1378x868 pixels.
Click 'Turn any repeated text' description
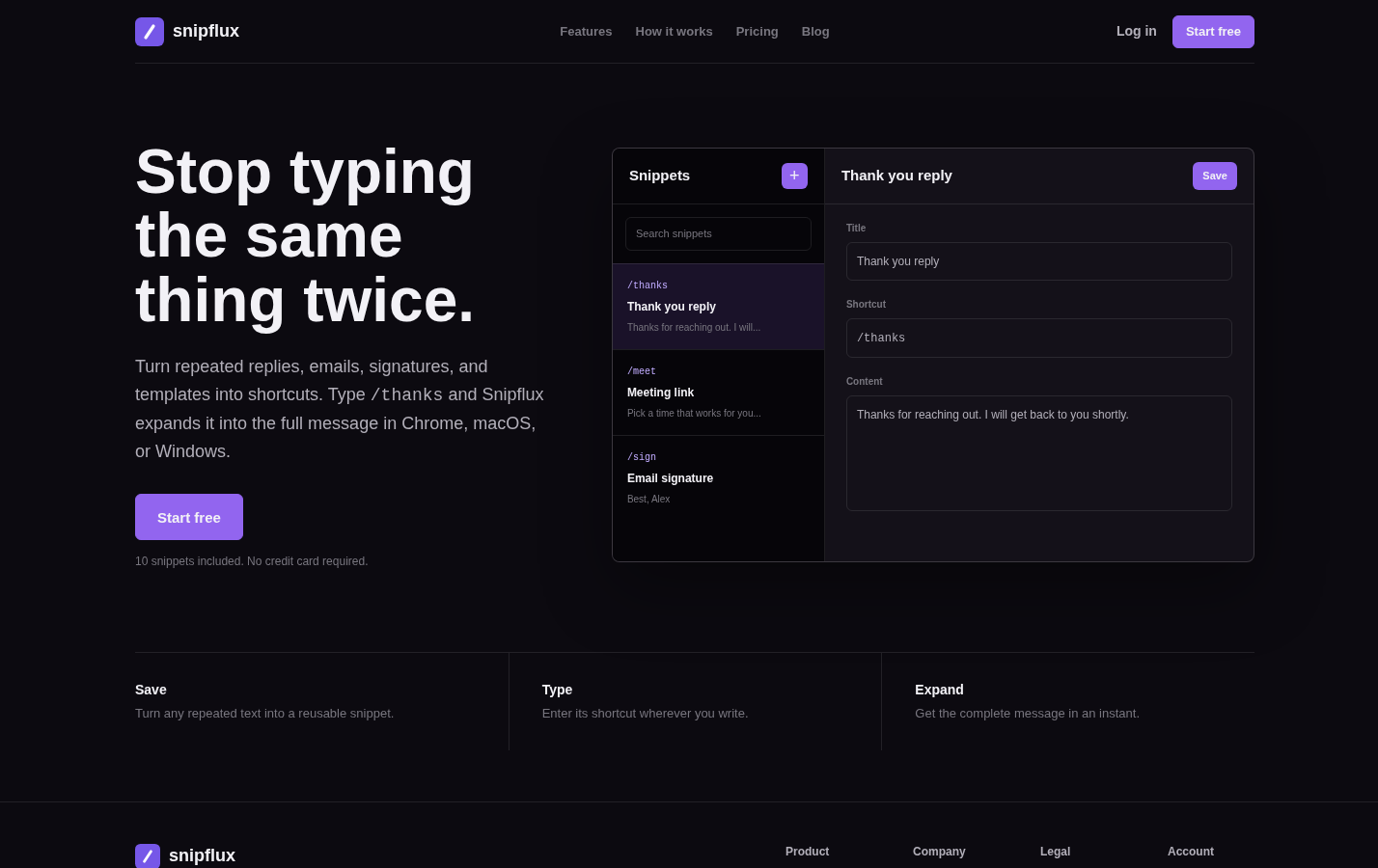tap(264, 714)
